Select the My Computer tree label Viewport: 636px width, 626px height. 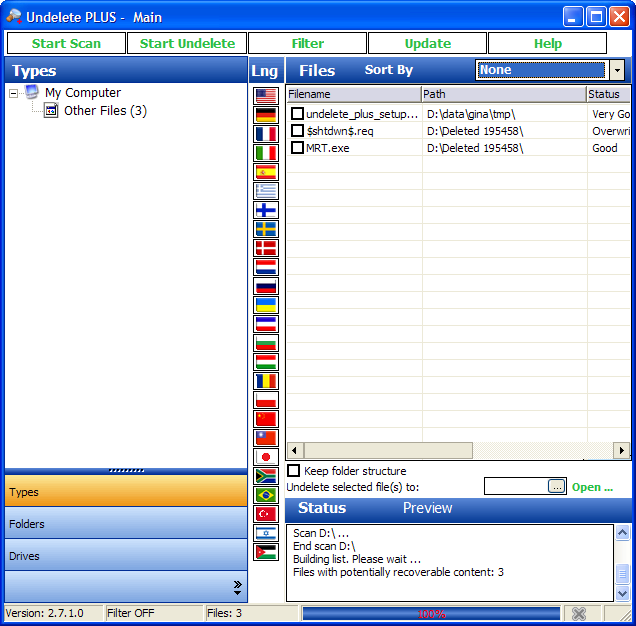click(x=83, y=93)
